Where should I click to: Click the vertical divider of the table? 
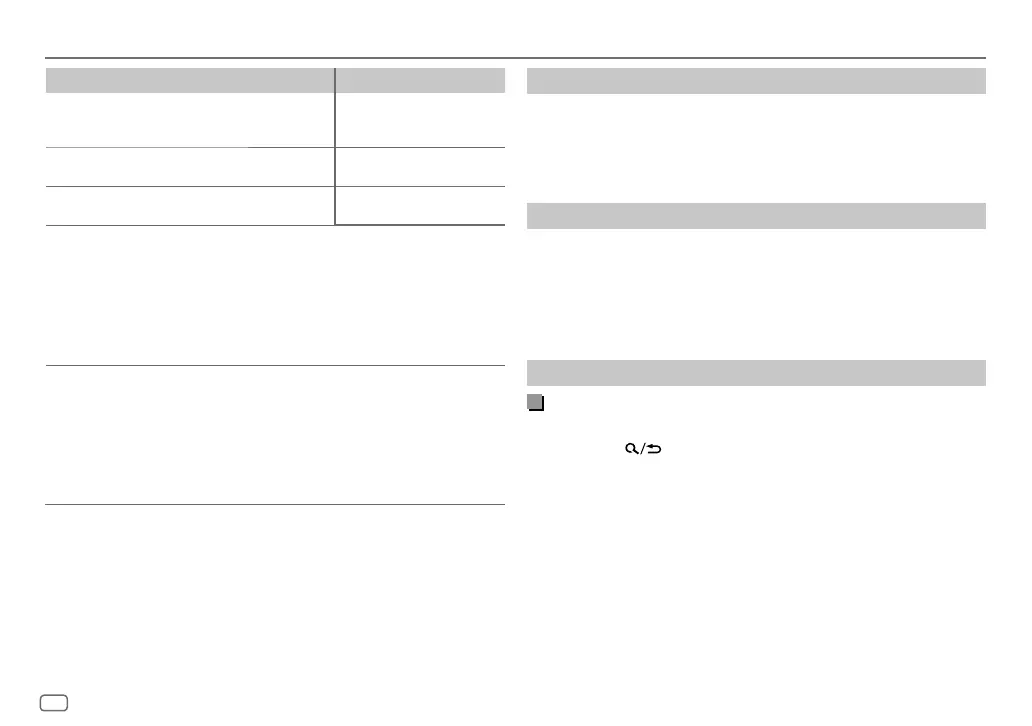pyautogui.click(x=335, y=146)
